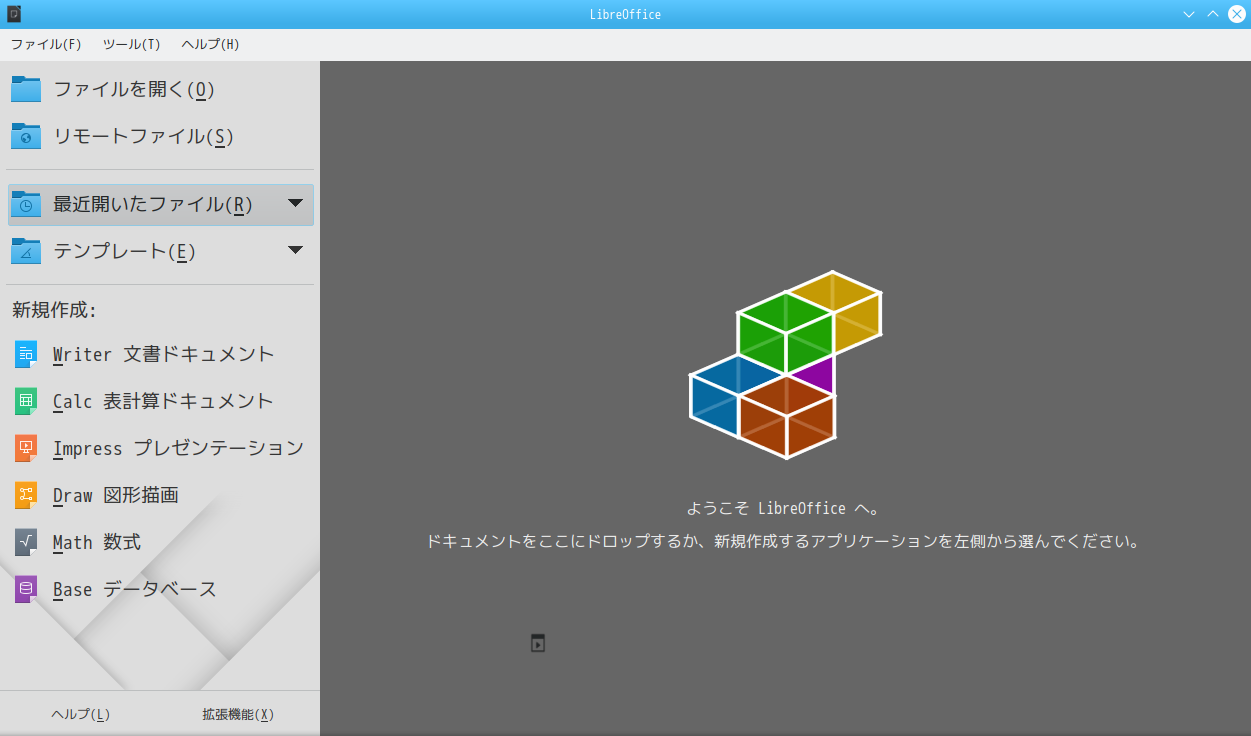Screen dimensions: 1251x736
Task: Maximize the LibreOffice window
Action: [x=1213, y=14]
